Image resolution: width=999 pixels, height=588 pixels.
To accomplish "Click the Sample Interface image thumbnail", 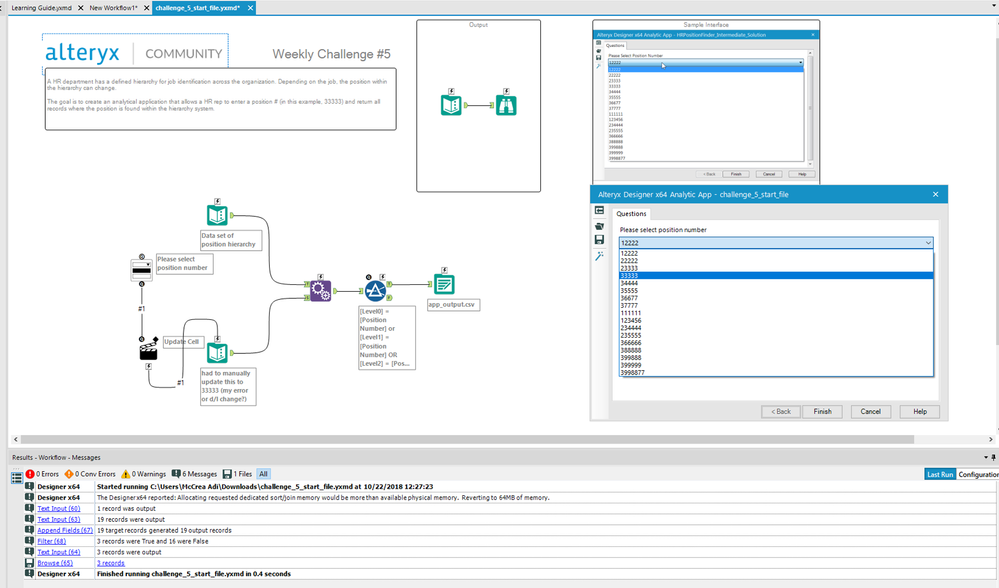I will pyautogui.click(x=706, y=107).
